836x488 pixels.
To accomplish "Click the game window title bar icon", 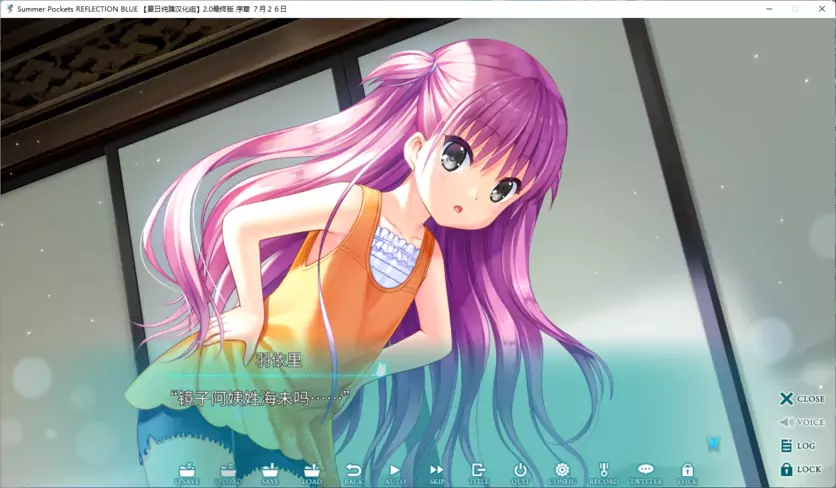I will coord(9,9).
